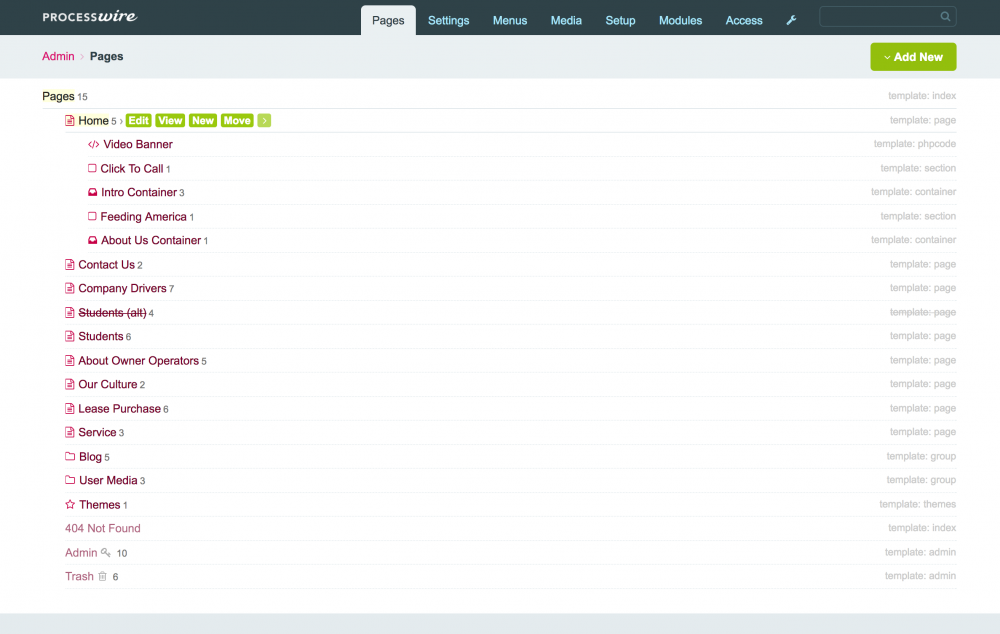Viewport: 1000px width, 634px height.
Task: Open the Add New dropdown button
Action: tap(913, 57)
